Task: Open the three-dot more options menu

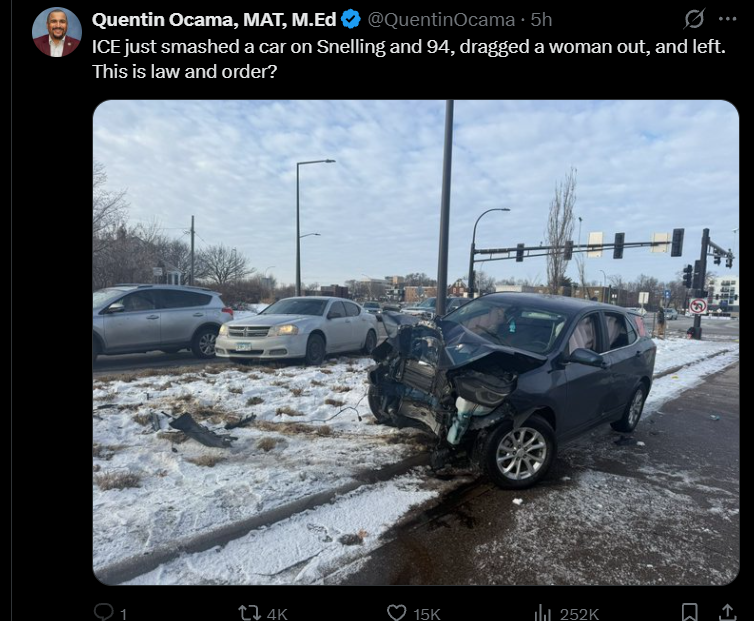Action: [x=727, y=19]
